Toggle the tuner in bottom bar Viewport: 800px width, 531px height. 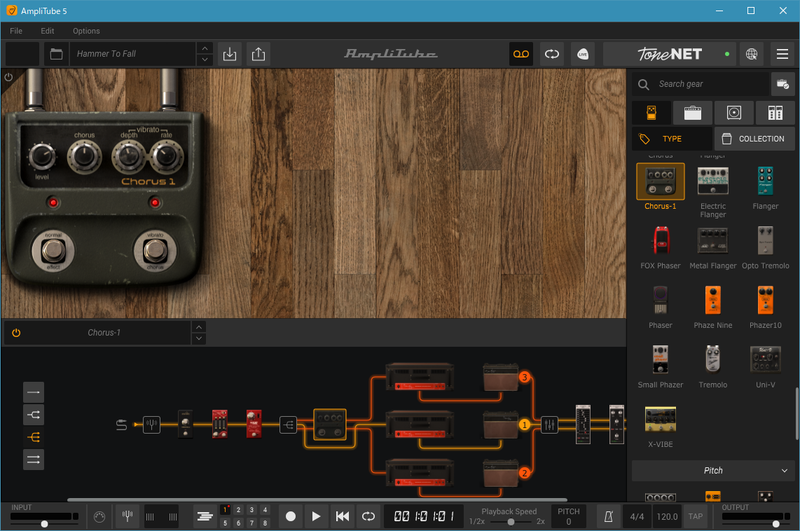pyautogui.click(x=128, y=517)
